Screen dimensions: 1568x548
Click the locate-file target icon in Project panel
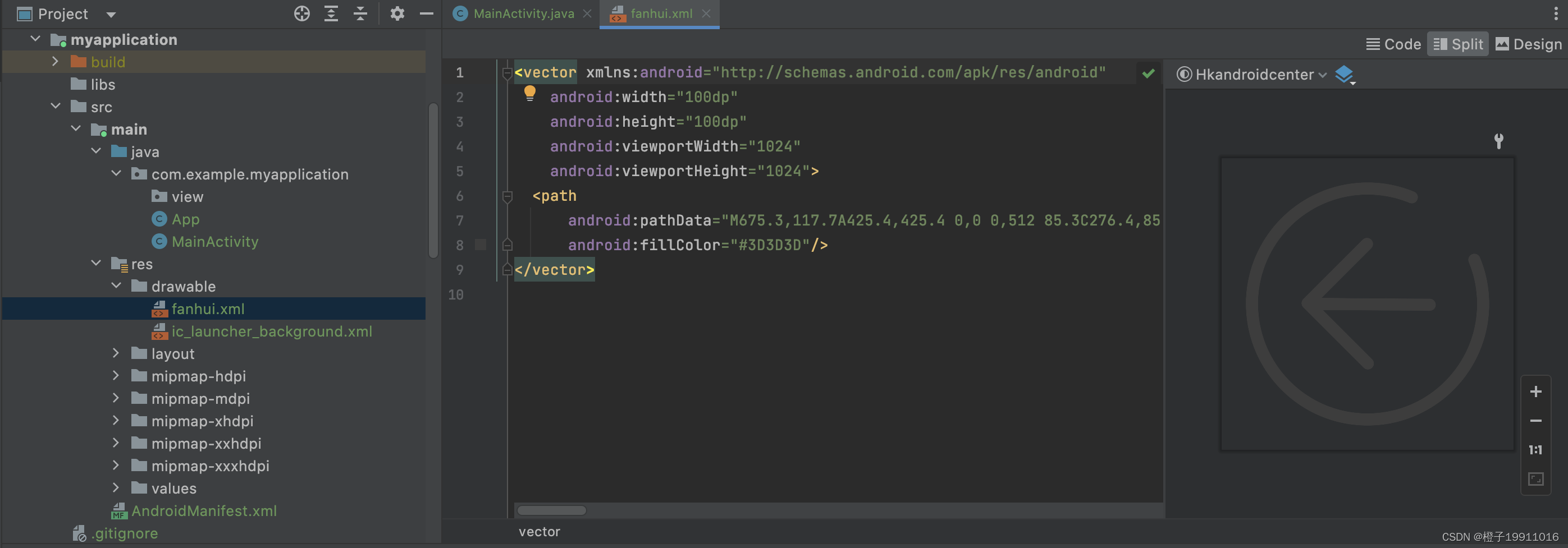[x=301, y=13]
